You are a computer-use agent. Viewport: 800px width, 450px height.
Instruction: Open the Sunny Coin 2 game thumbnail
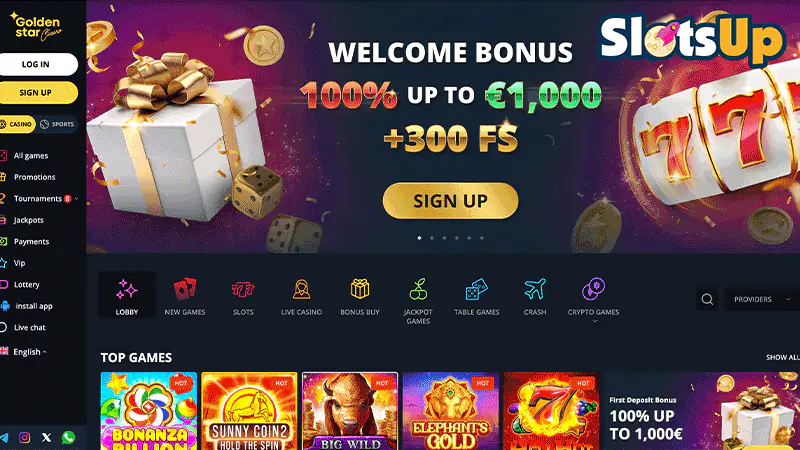pos(249,411)
